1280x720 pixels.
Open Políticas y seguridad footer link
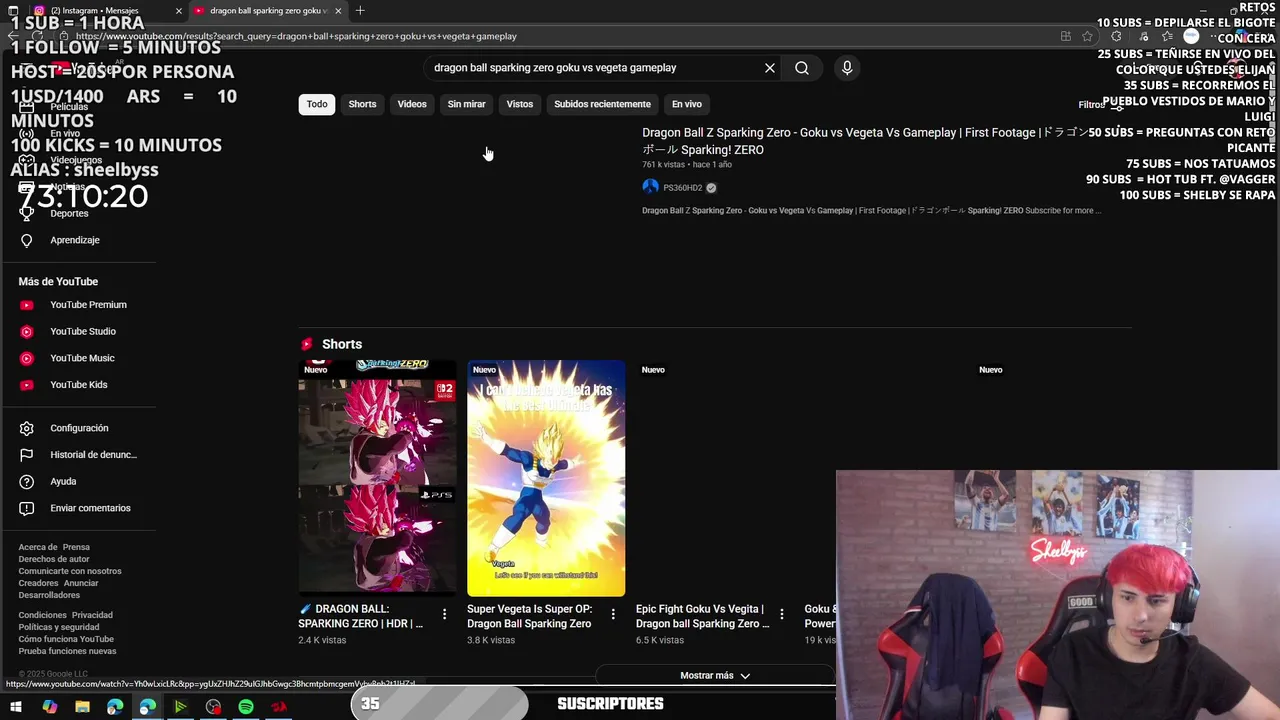[x=58, y=627]
